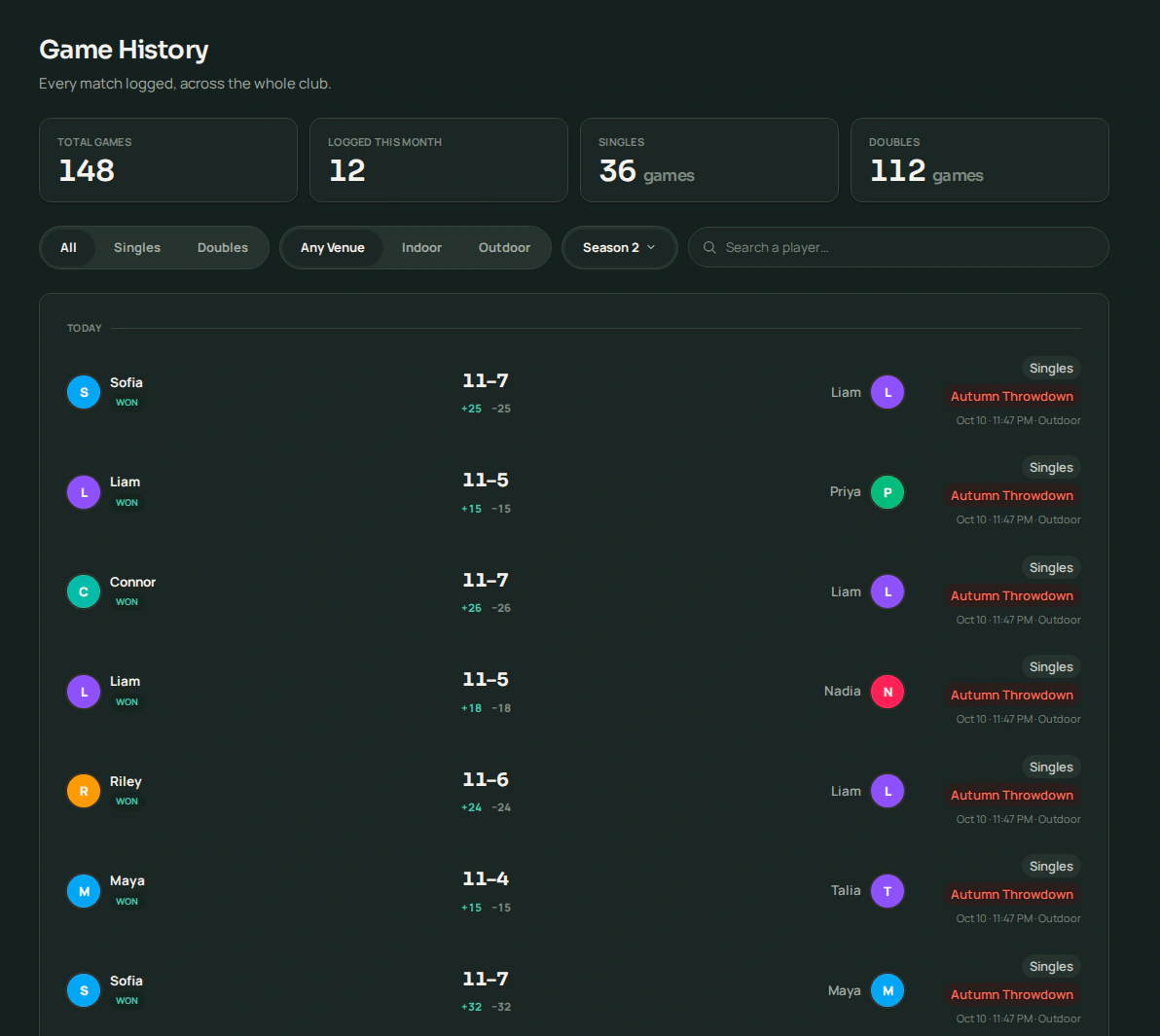Screen dimensions: 1160x1036
Task: Open the Singles 36 games card
Action: click(x=708, y=160)
